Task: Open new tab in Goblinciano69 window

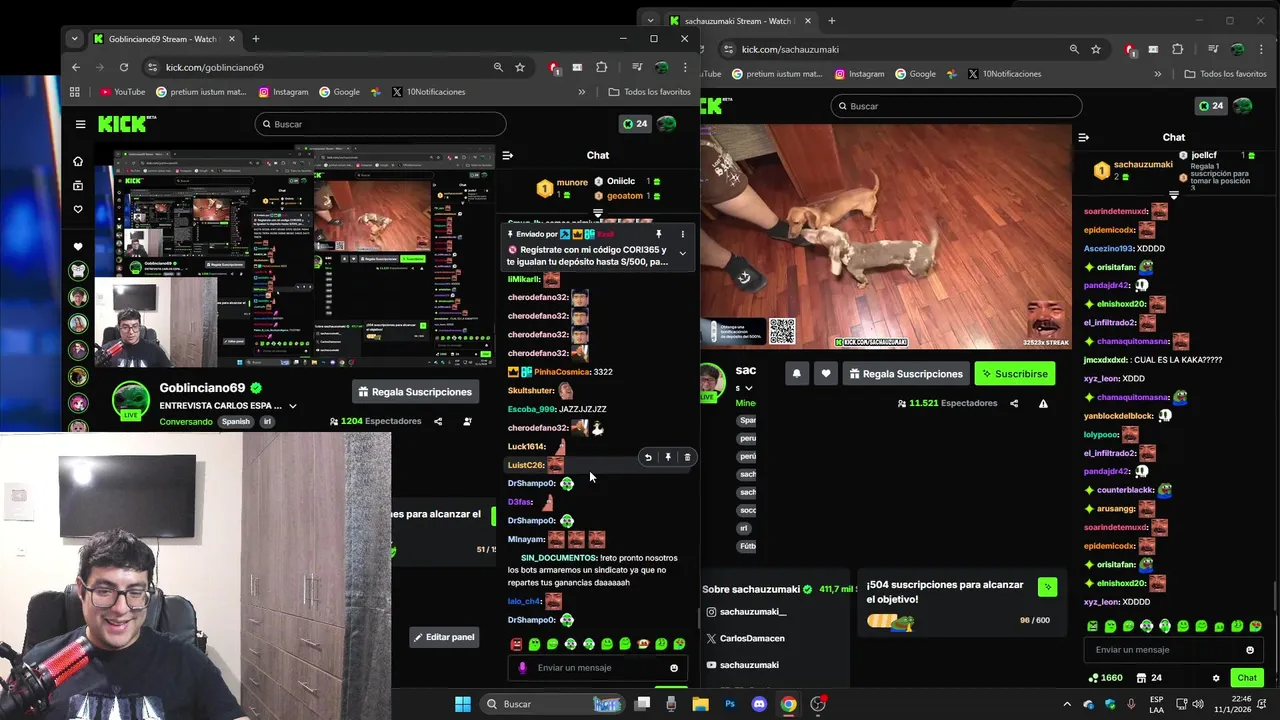Action: [x=255, y=39]
